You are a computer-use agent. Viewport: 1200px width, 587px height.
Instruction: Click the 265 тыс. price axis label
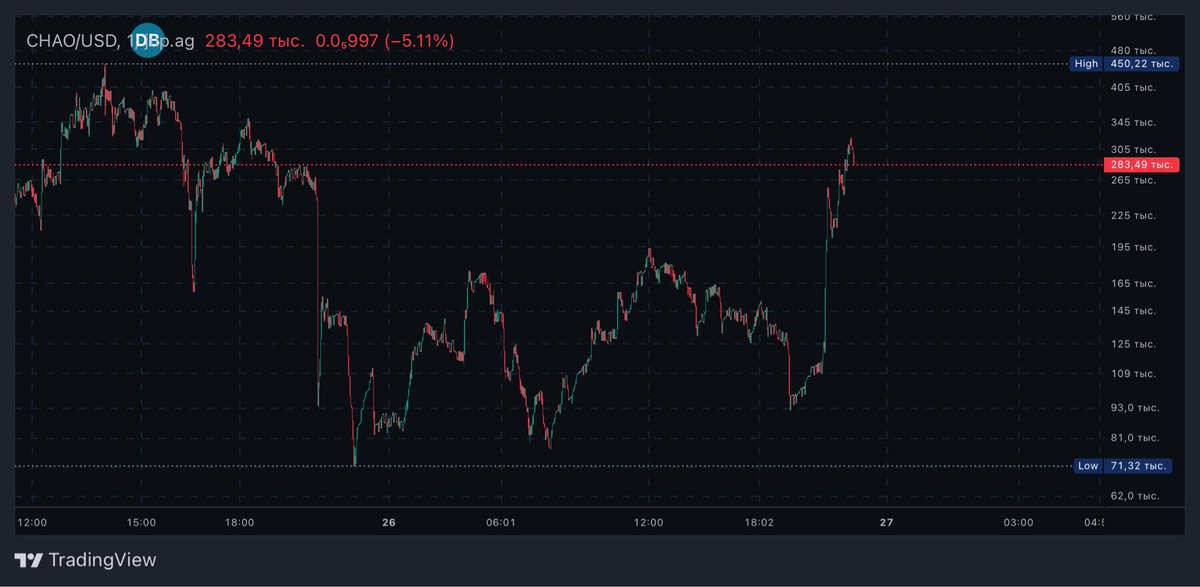point(1133,180)
